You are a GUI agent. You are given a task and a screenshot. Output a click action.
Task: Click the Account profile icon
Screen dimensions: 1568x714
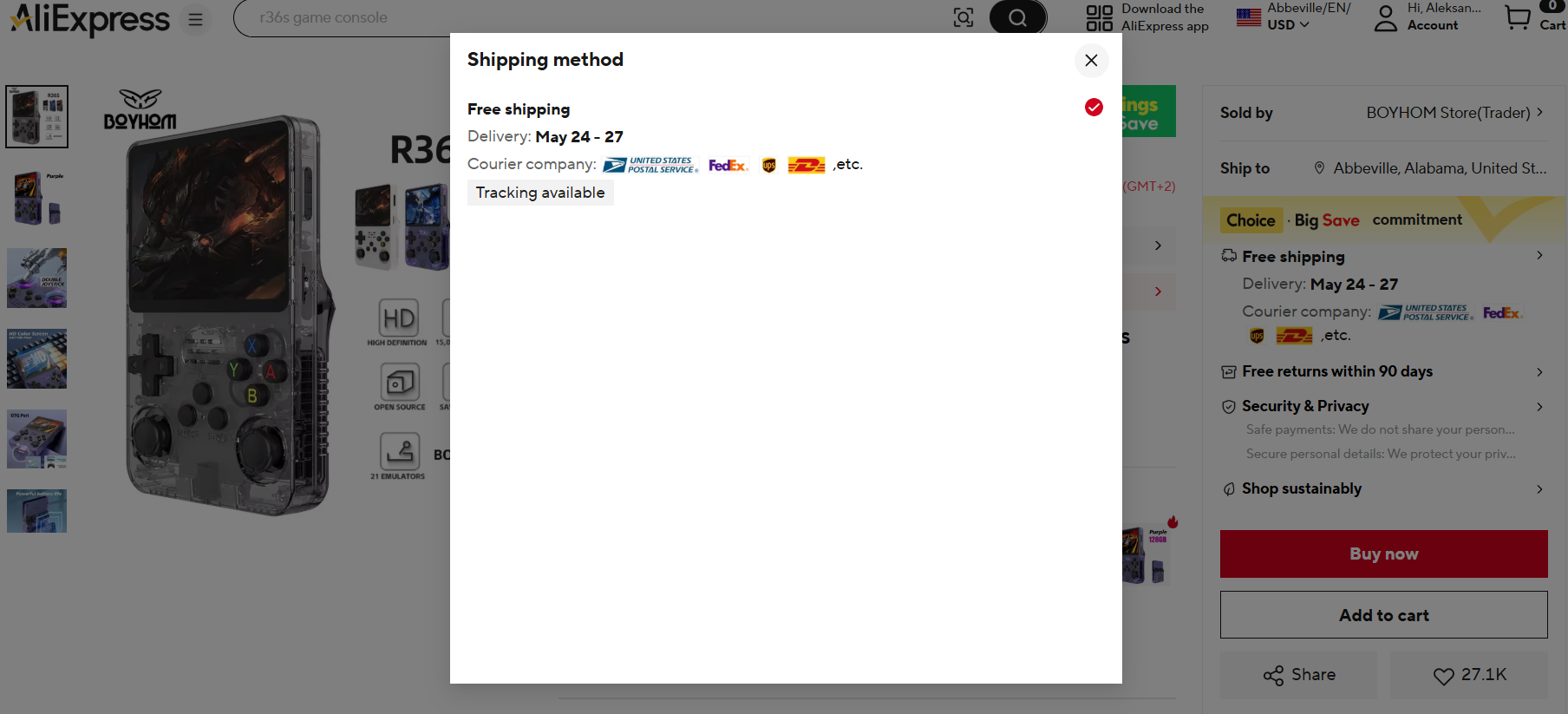1386,18
